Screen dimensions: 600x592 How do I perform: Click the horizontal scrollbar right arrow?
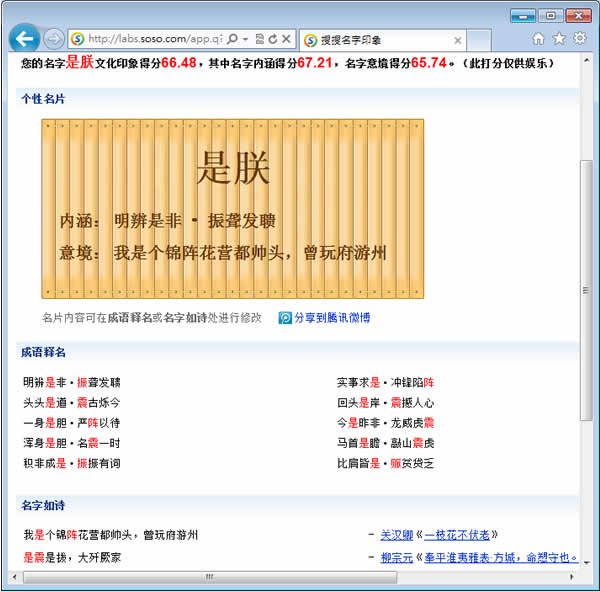click(571, 577)
